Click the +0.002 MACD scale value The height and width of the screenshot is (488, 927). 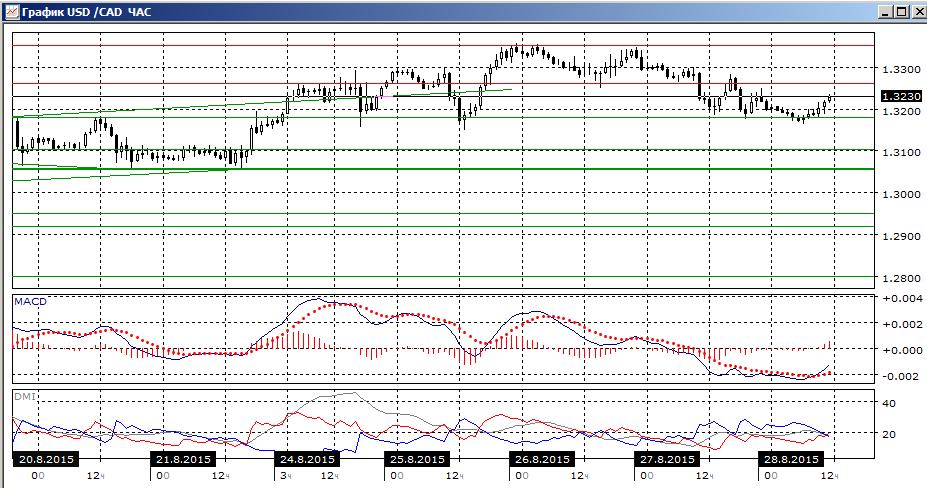click(x=901, y=324)
